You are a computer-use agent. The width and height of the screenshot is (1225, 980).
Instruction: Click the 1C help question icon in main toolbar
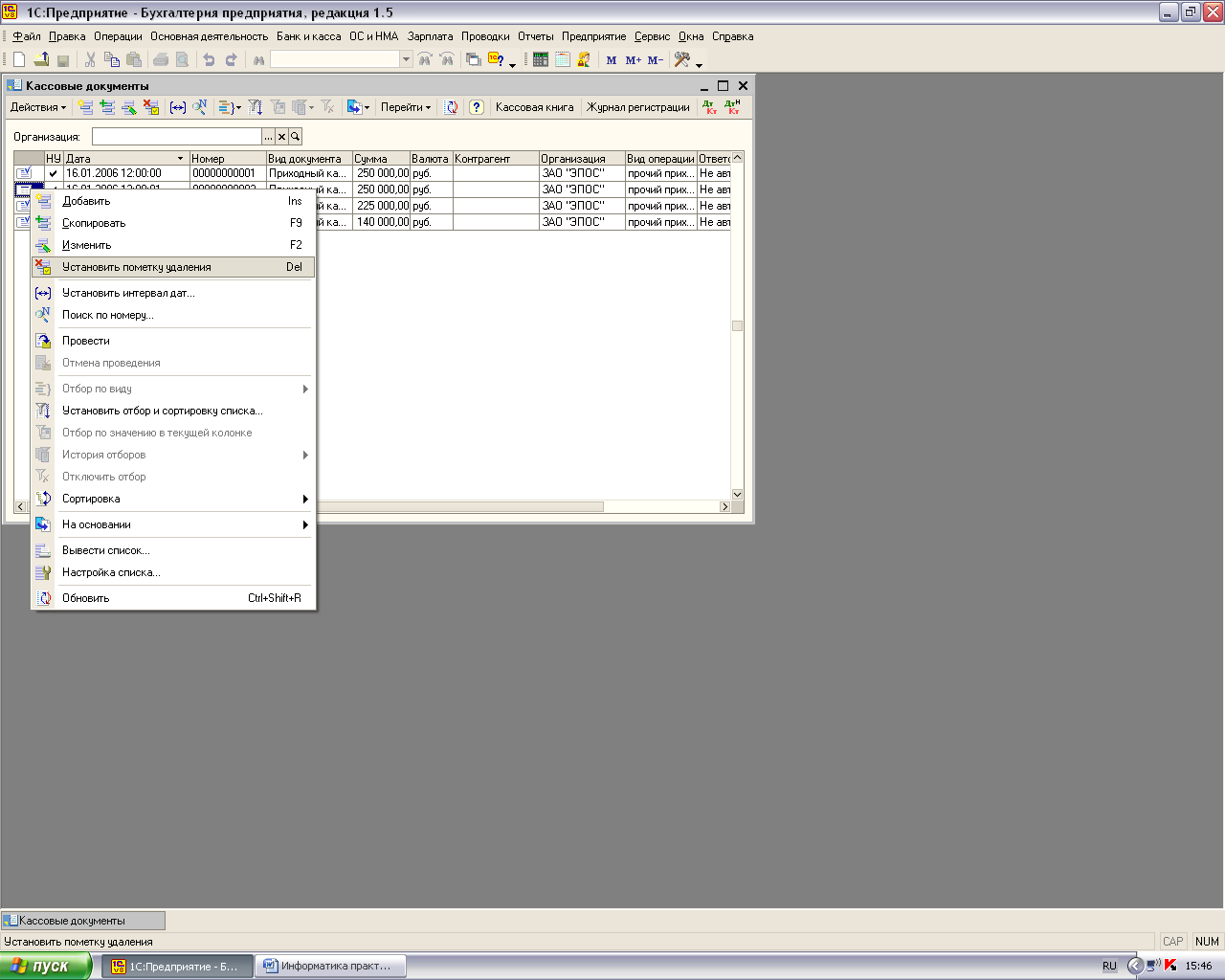click(x=496, y=59)
